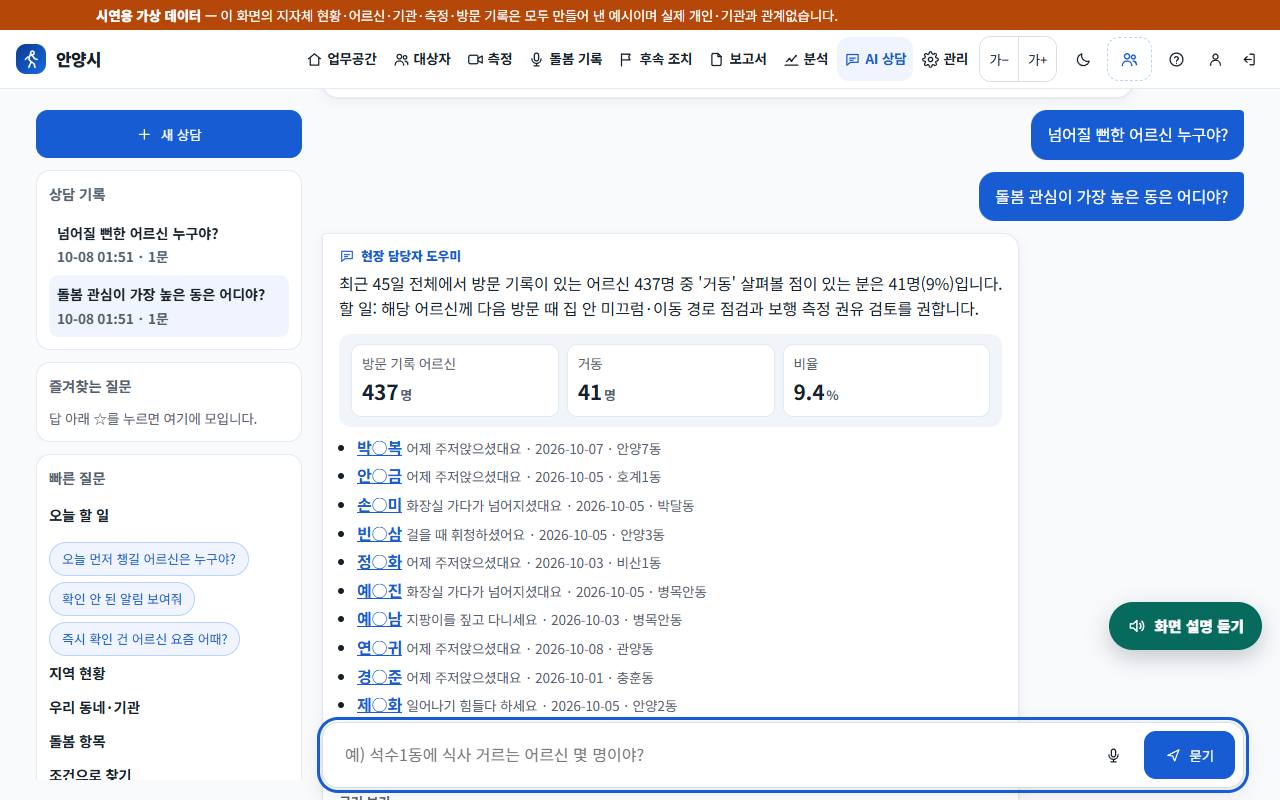Go to the 대상자 menu
Screen dimensions: 1280x800
point(422,59)
